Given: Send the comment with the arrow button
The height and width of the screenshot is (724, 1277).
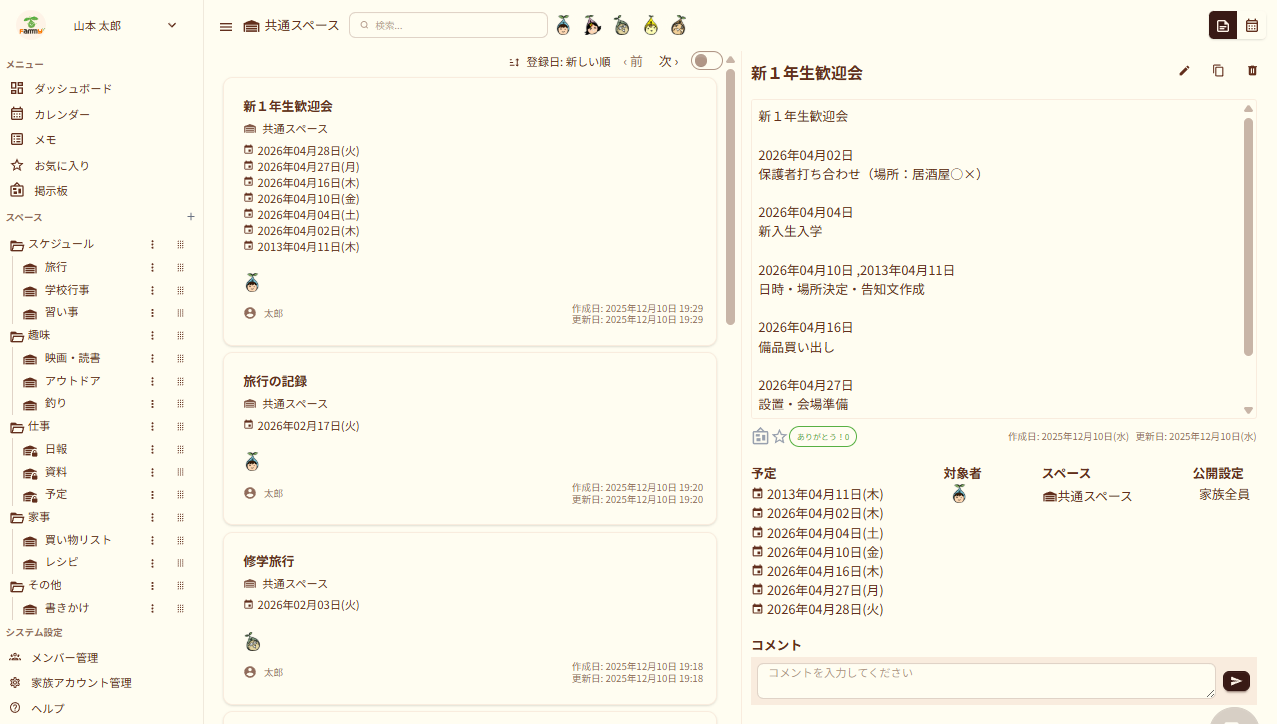Looking at the screenshot, I should 1236,681.
